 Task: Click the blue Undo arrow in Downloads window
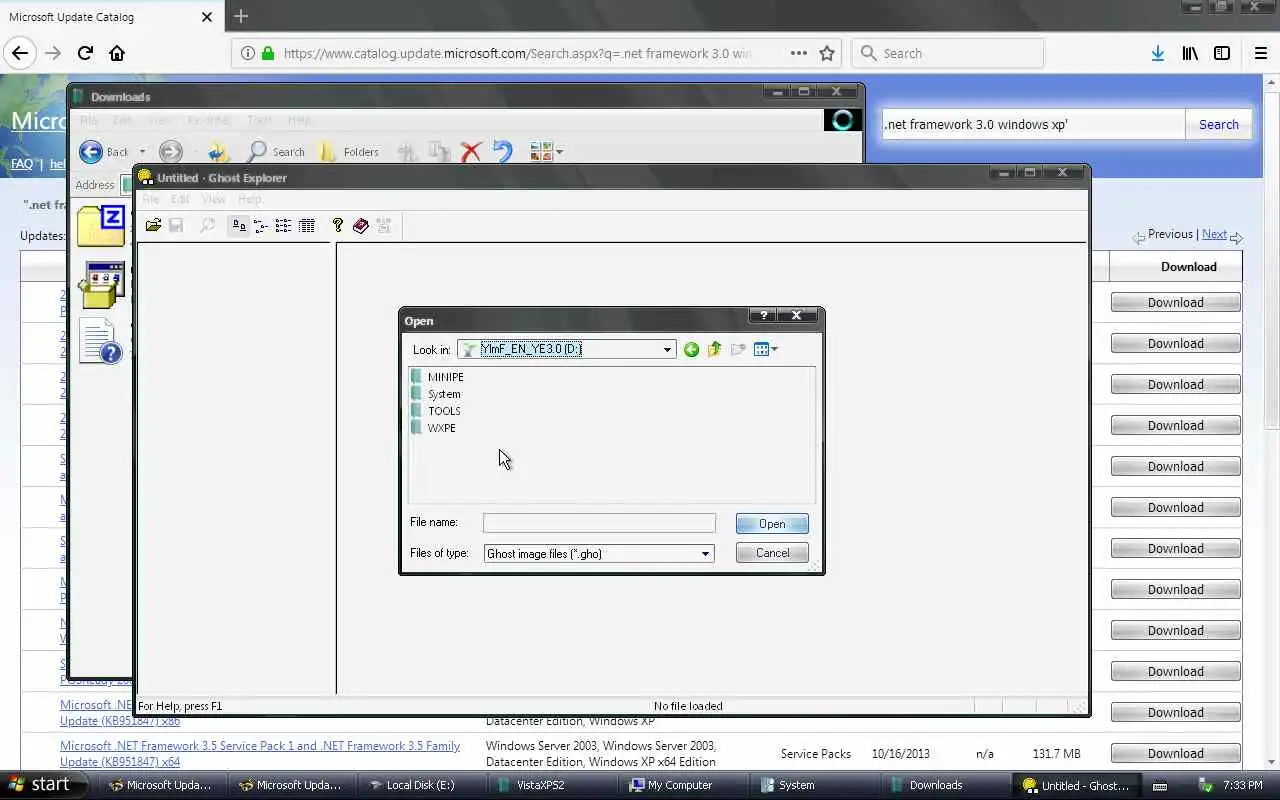(x=503, y=152)
